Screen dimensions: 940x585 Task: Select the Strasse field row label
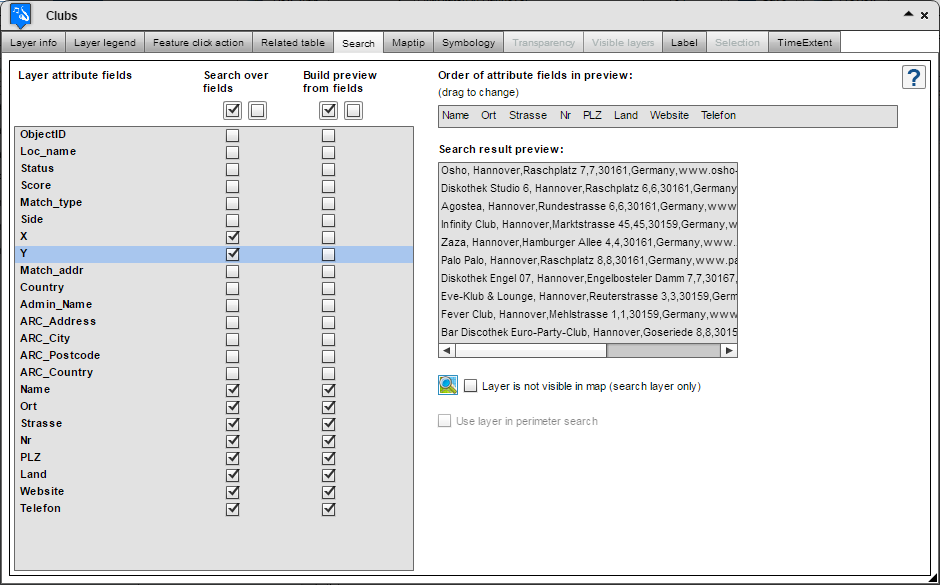coord(41,423)
